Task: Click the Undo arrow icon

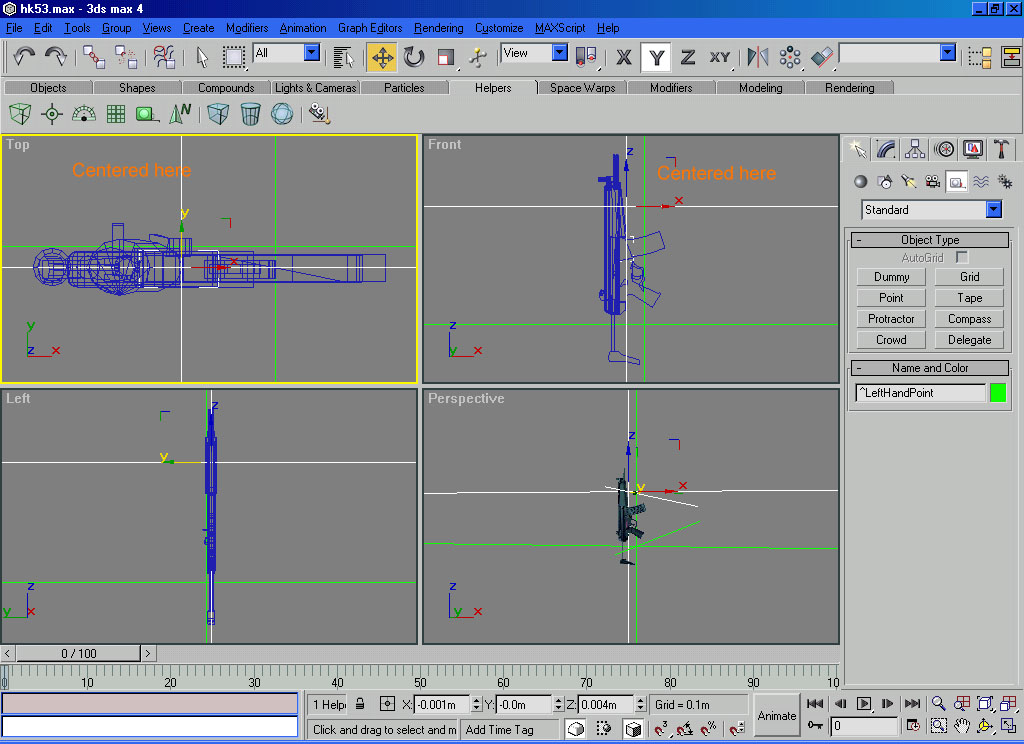Action: (24, 57)
